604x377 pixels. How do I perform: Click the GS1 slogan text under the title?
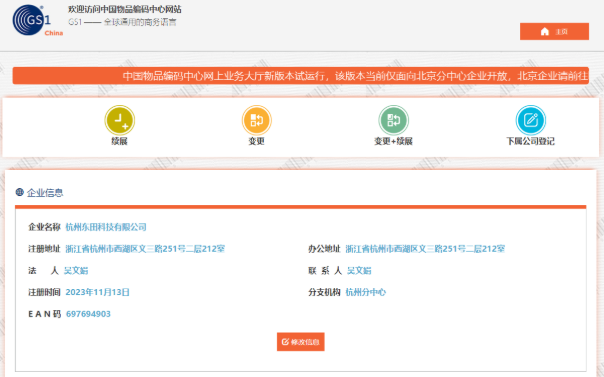tap(122, 22)
